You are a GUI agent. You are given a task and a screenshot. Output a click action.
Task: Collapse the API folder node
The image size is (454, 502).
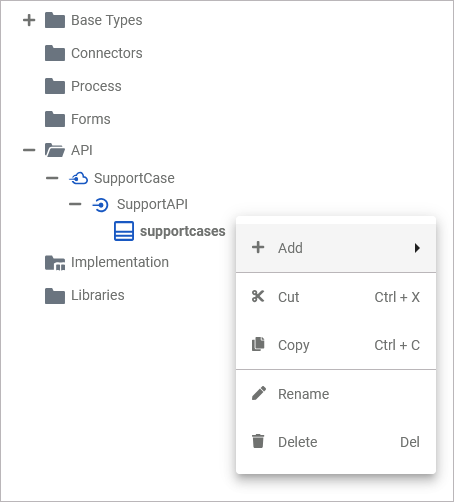[x=29, y=150]
